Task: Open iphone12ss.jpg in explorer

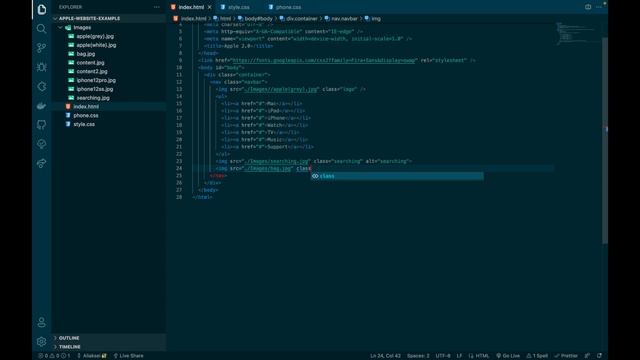Action: 95,89
